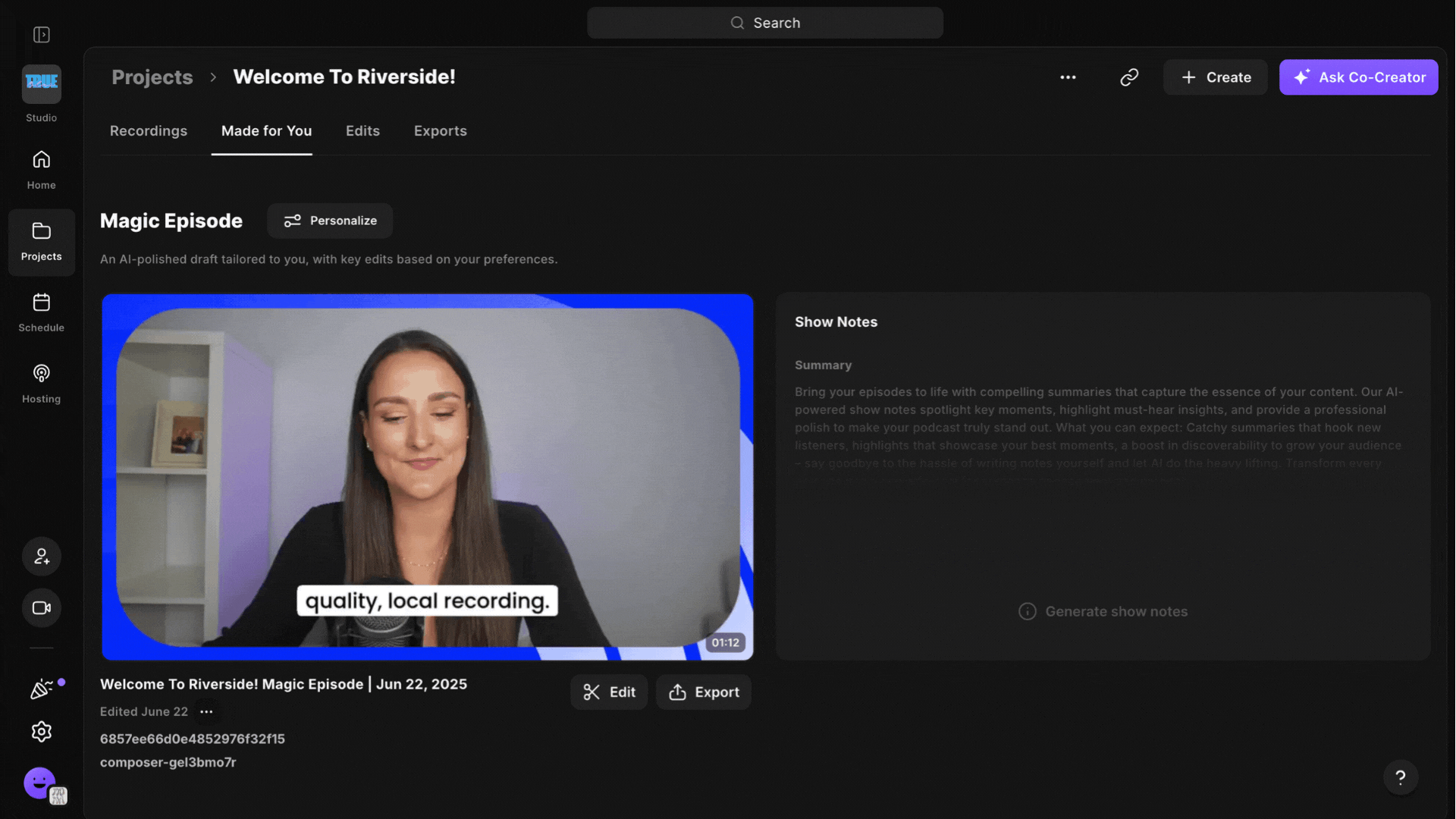Click the Create button
Screen dimensions: 1456x819
click(x=1215, y=77)
